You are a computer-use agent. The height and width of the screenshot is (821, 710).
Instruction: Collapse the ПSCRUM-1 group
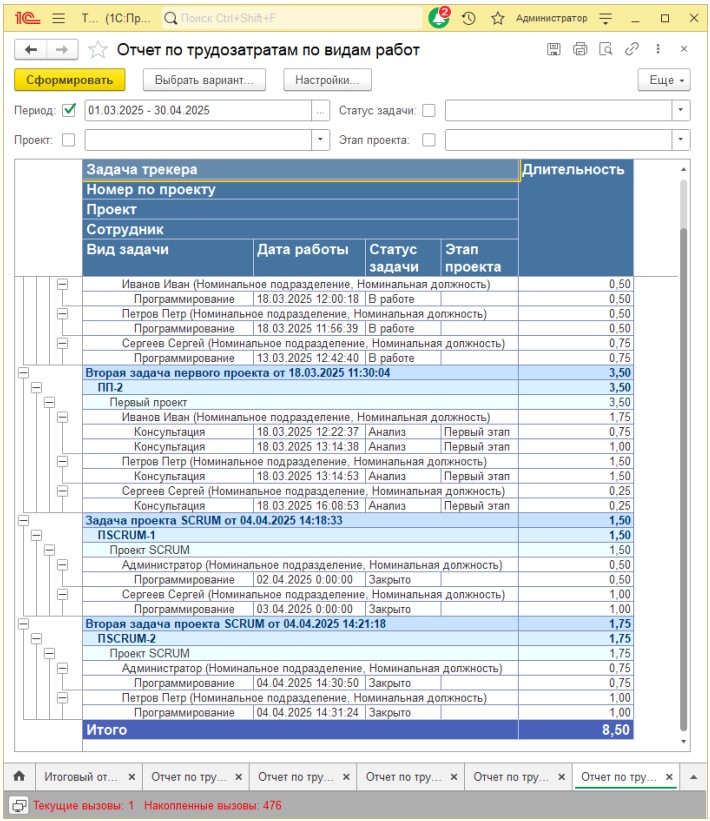36,535
